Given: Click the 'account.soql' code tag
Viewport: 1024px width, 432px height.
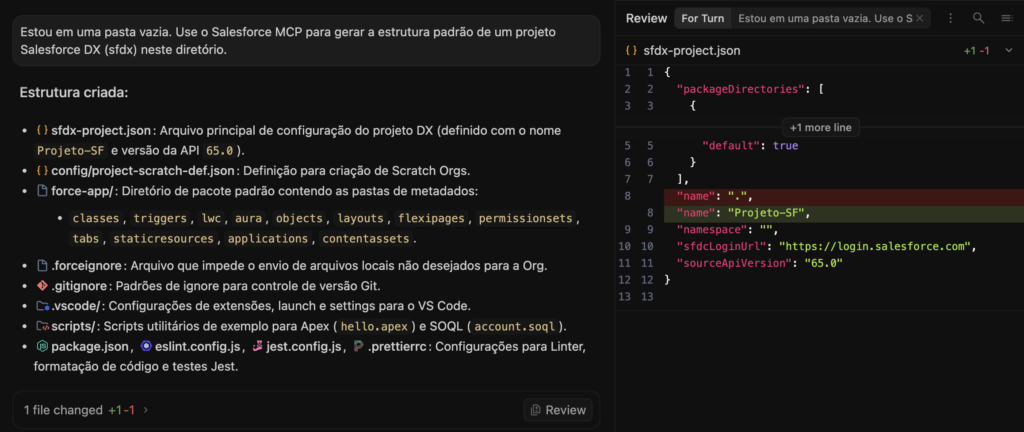Looking at the screenshot, I should [516, 326].
